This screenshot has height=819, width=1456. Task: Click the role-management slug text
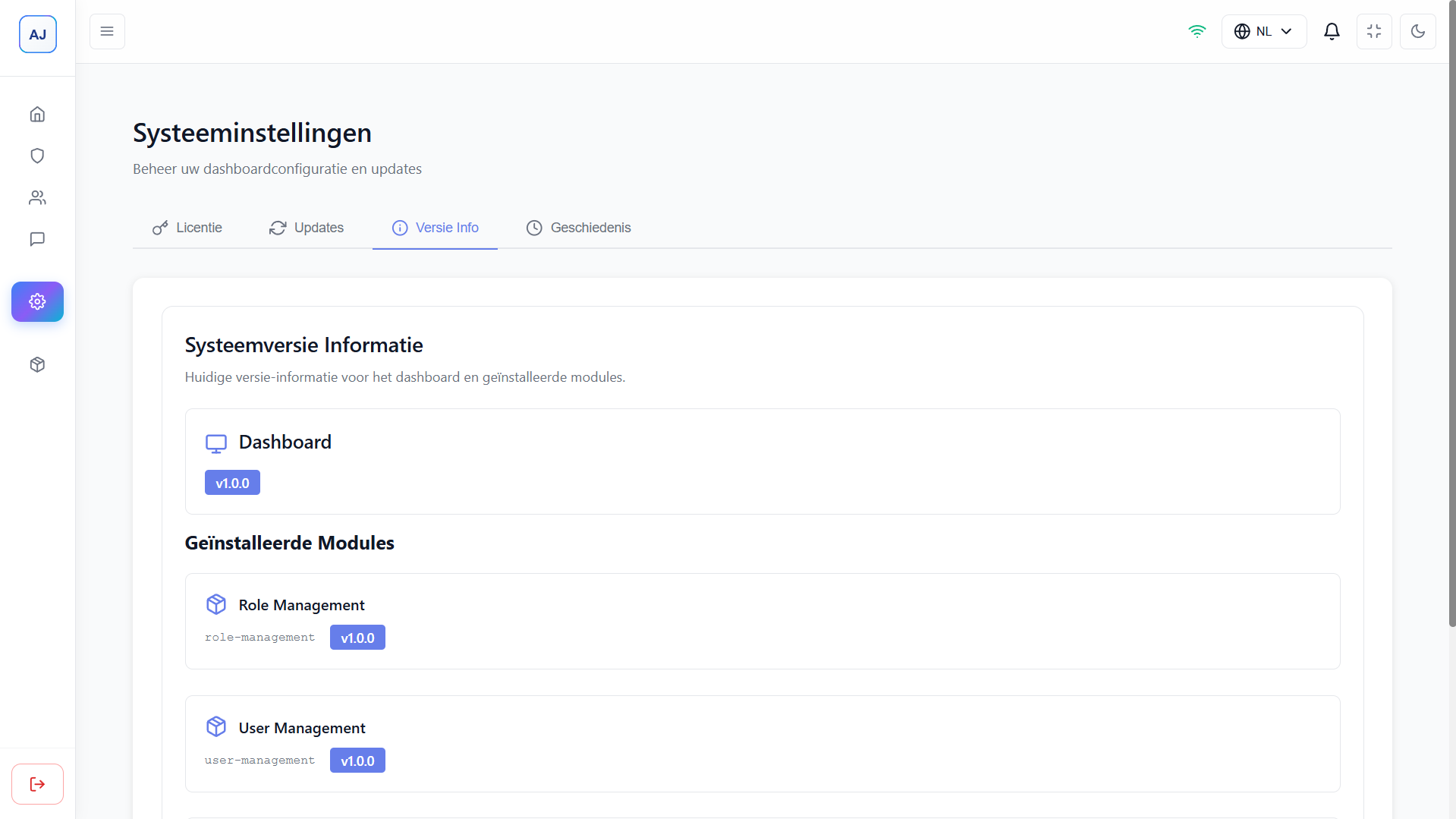click(259, 638)
